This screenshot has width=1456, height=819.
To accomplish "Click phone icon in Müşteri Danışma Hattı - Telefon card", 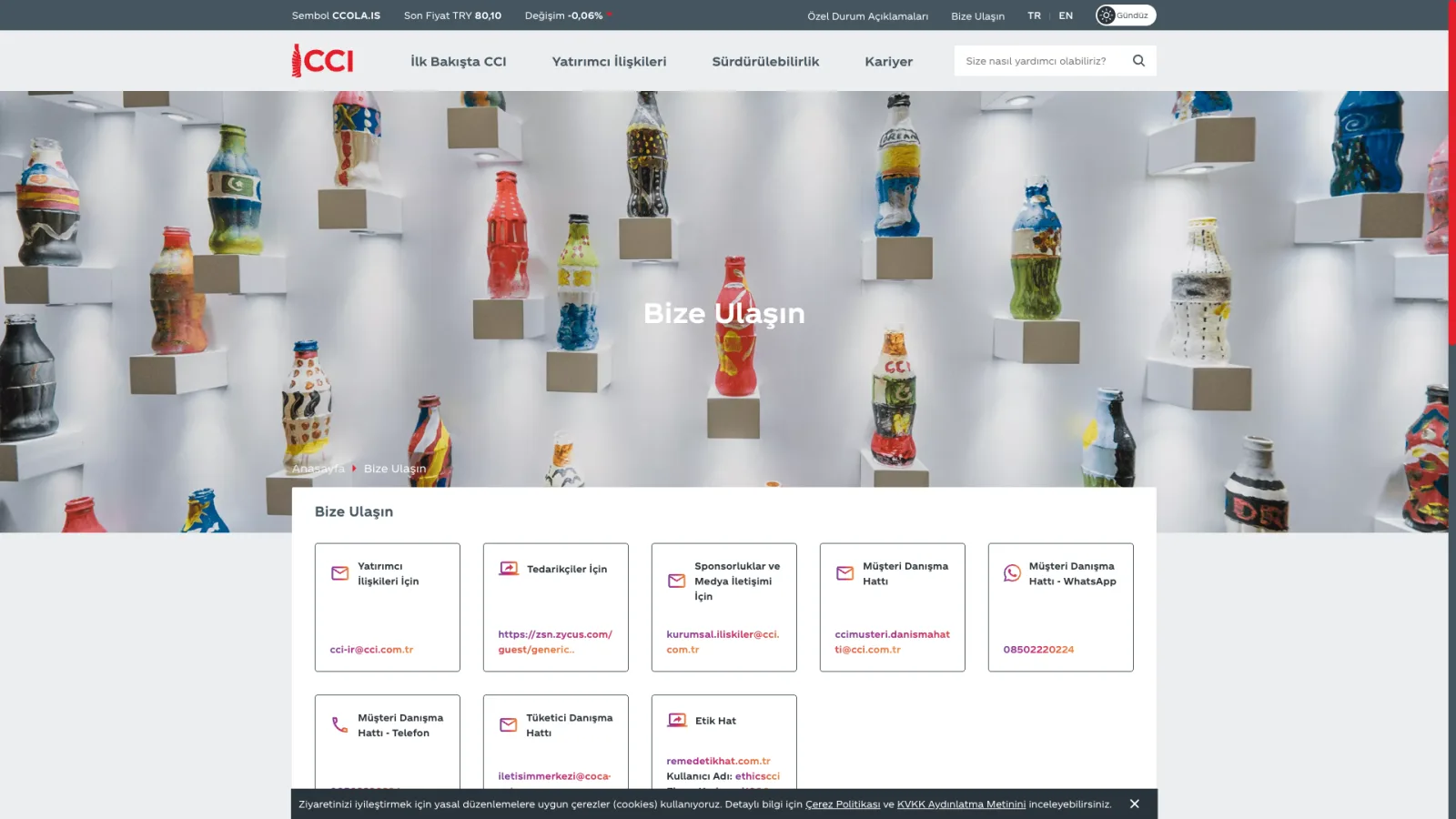I will [x=339, y=725].
